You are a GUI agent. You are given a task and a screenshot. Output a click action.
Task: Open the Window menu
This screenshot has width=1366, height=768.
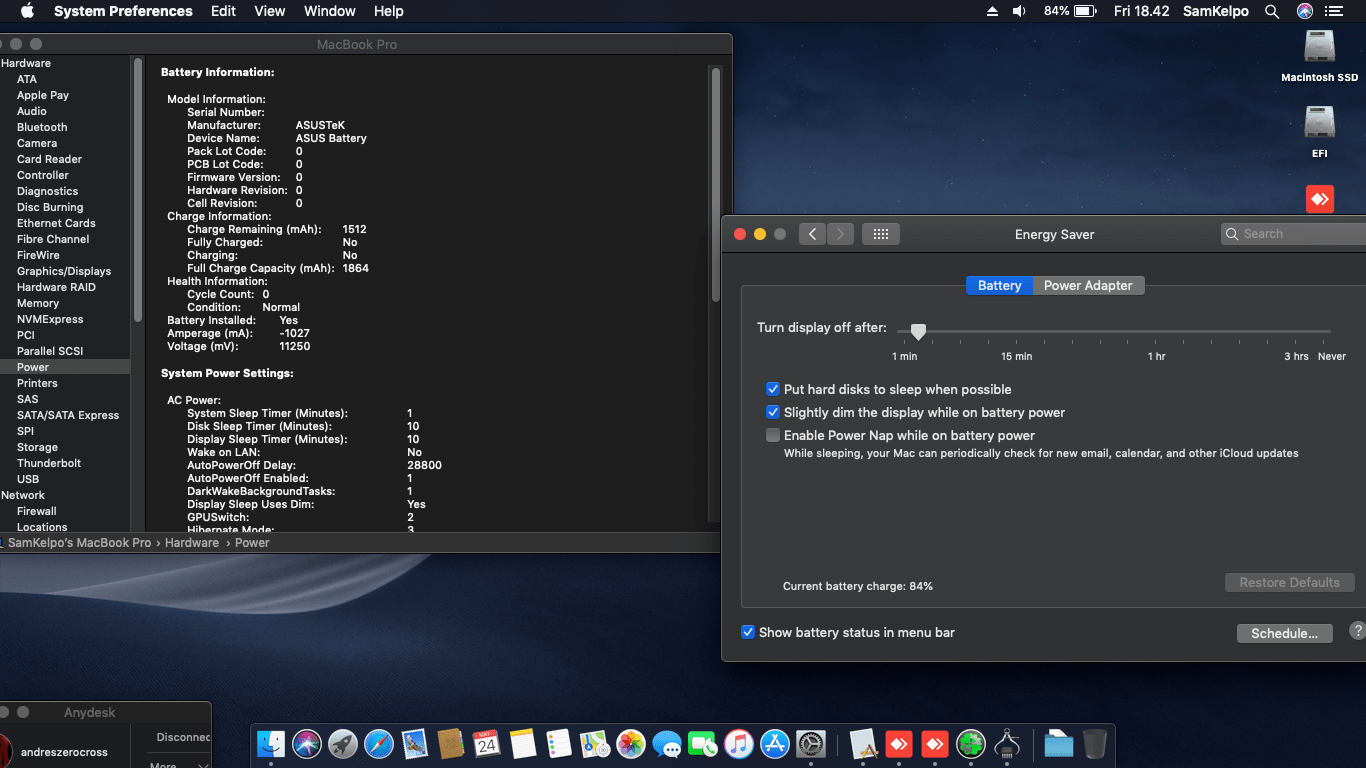(x=330, y=11)
